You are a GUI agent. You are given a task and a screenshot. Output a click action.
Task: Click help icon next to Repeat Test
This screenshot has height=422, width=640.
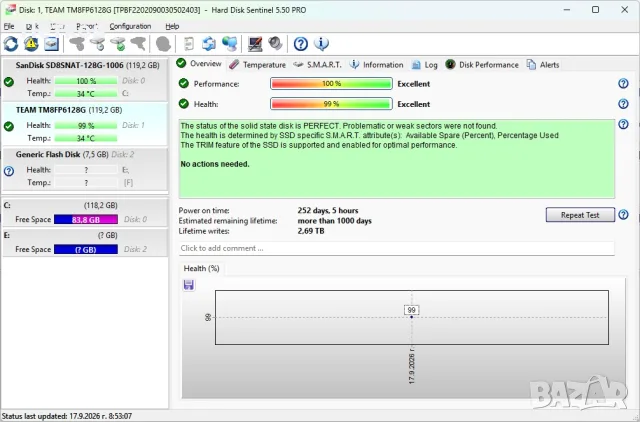[x=623, y=215]
